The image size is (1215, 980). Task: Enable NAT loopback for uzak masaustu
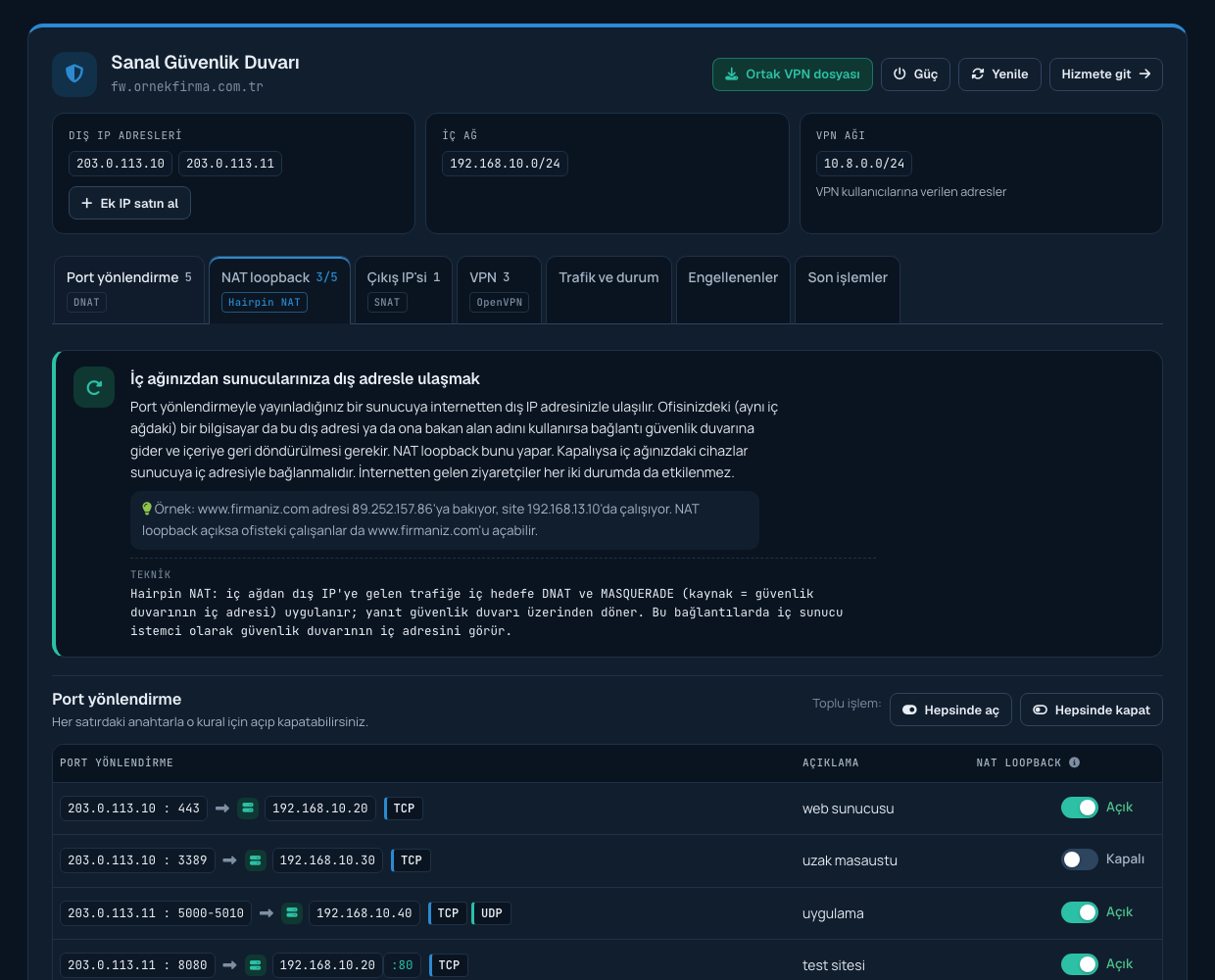coord(1080,859)
